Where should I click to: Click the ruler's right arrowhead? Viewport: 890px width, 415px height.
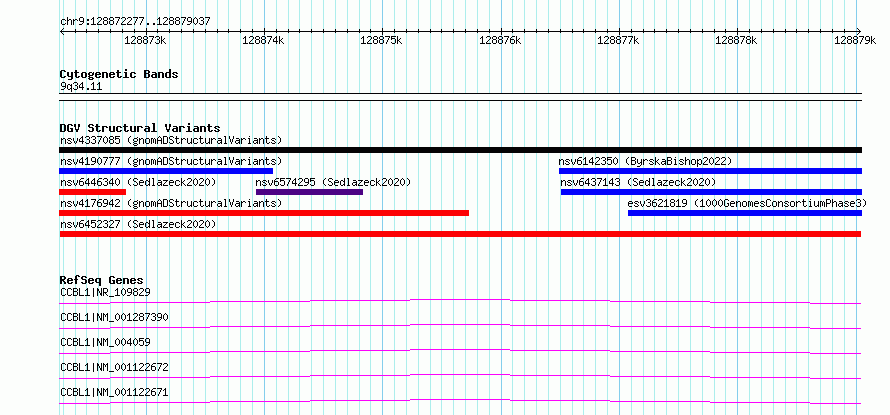pos(859,31)
